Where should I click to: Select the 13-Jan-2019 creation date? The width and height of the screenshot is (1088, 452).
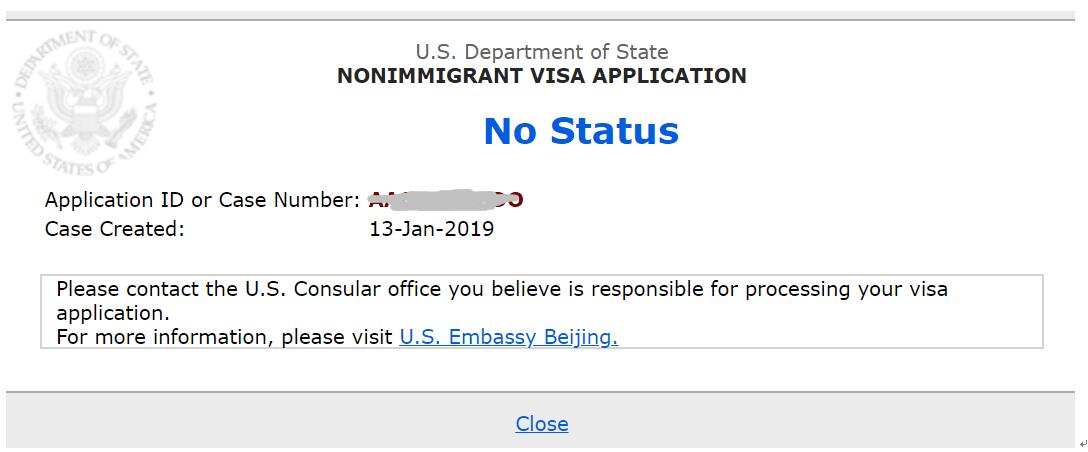pyautogui.click(x=432, y=229)
